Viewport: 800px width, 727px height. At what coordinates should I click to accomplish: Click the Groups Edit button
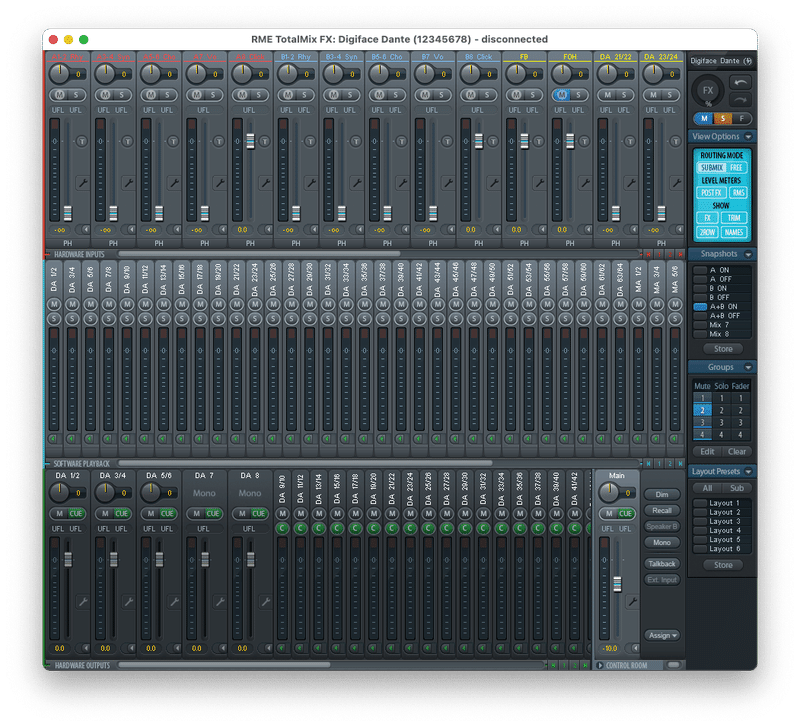pyautogui.click(x=707, y=452)
